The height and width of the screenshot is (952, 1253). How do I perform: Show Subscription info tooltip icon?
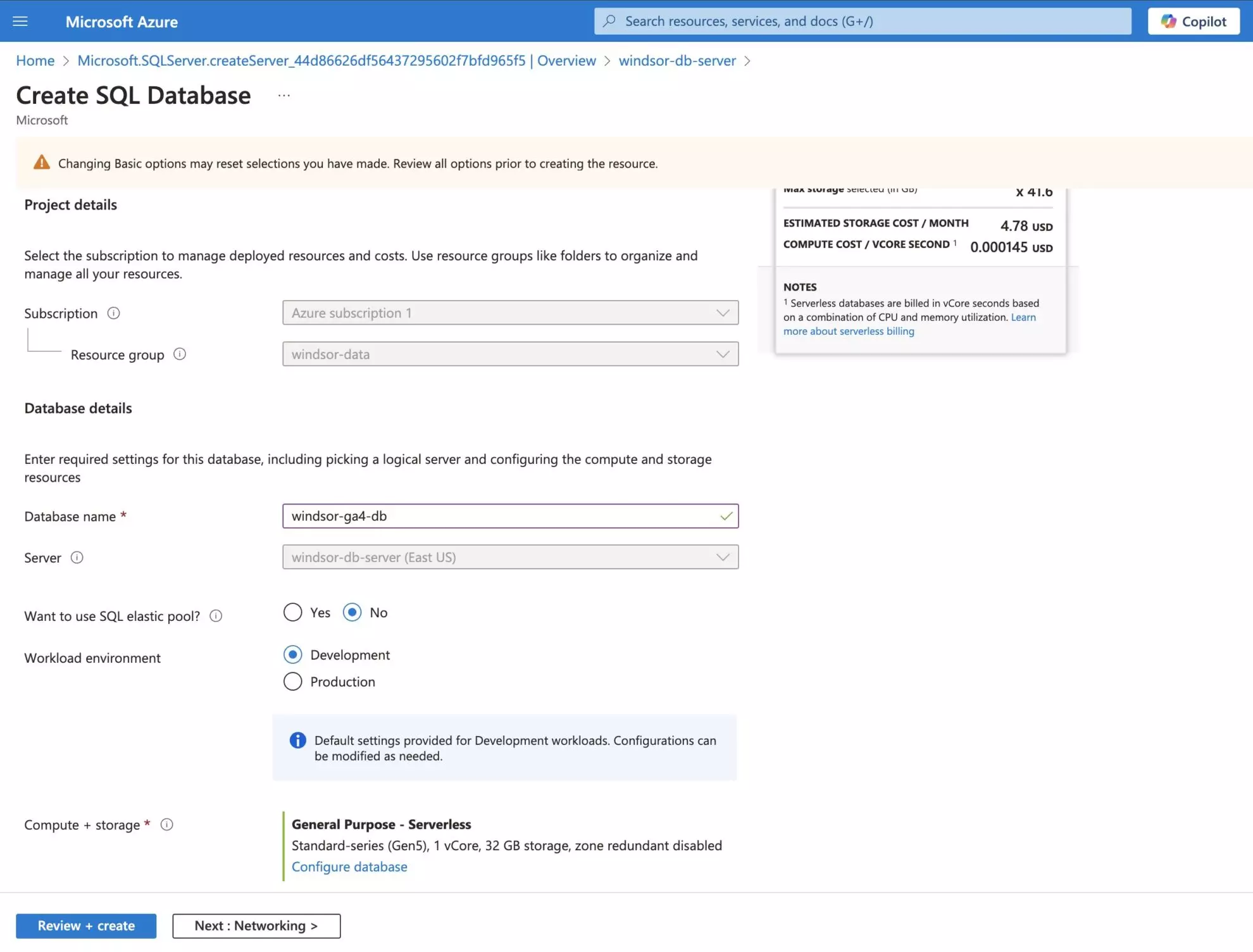click(114, 313)
